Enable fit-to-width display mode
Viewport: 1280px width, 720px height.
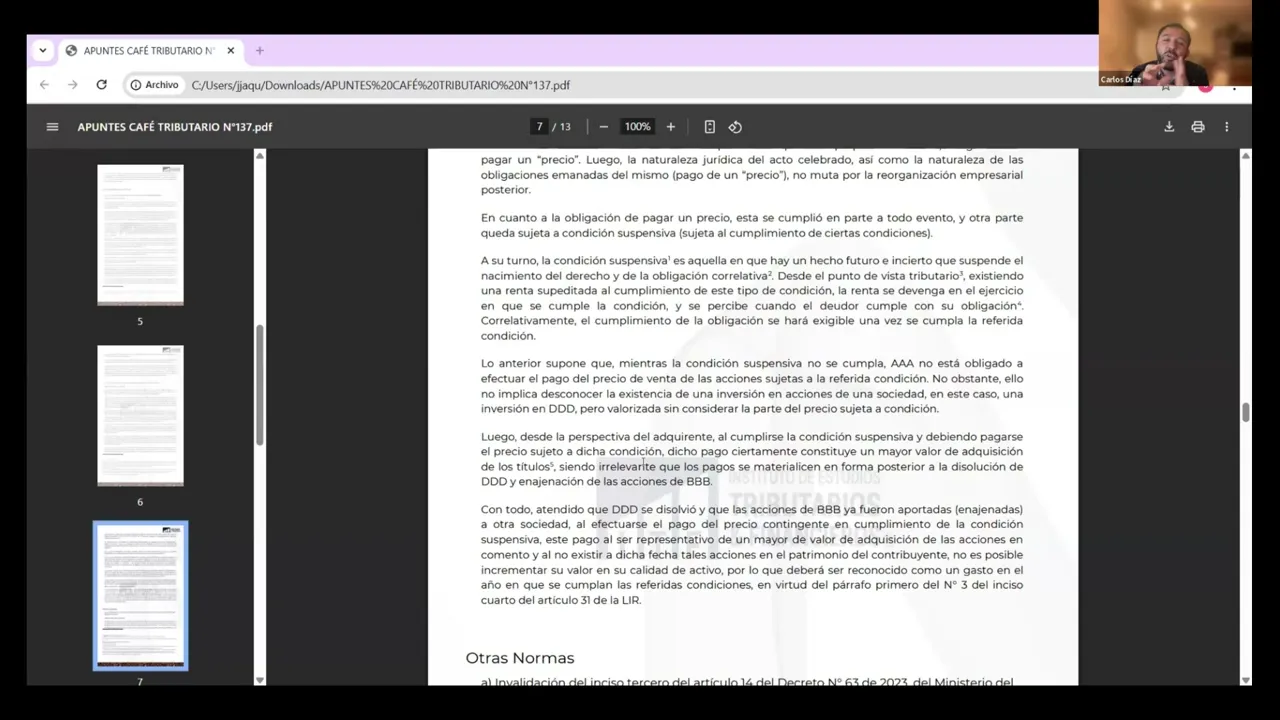709,126
